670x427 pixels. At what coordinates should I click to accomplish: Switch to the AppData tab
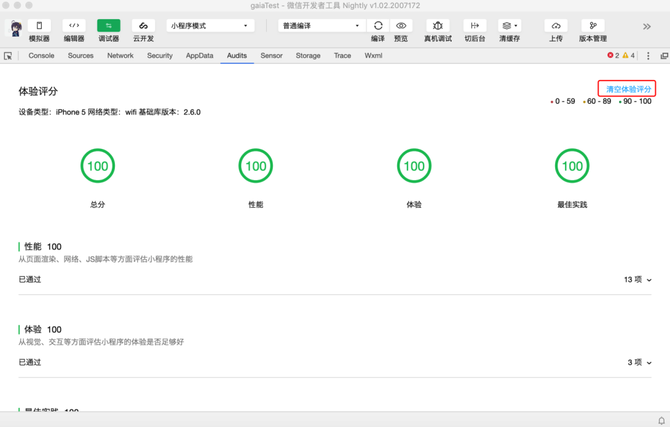point(199,56)
